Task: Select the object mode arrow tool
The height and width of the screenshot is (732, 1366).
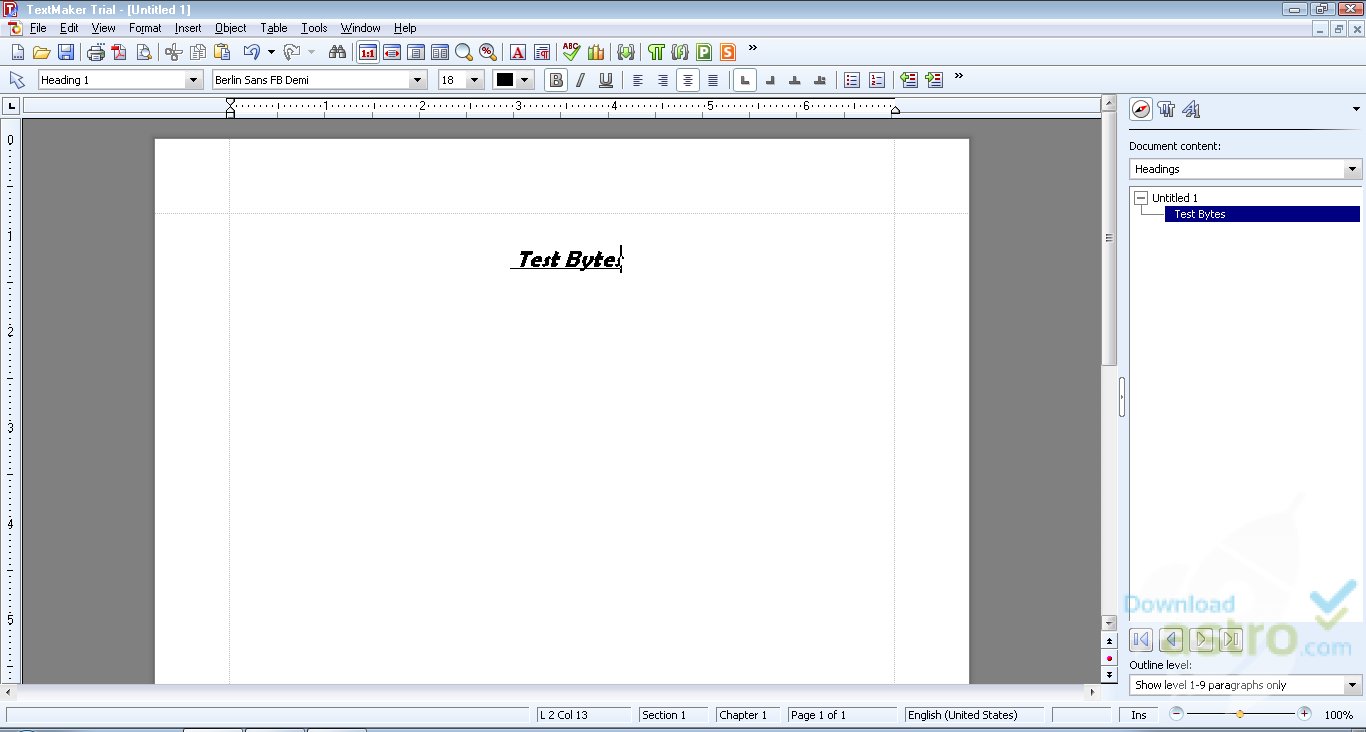Action: tap(16, 80)
